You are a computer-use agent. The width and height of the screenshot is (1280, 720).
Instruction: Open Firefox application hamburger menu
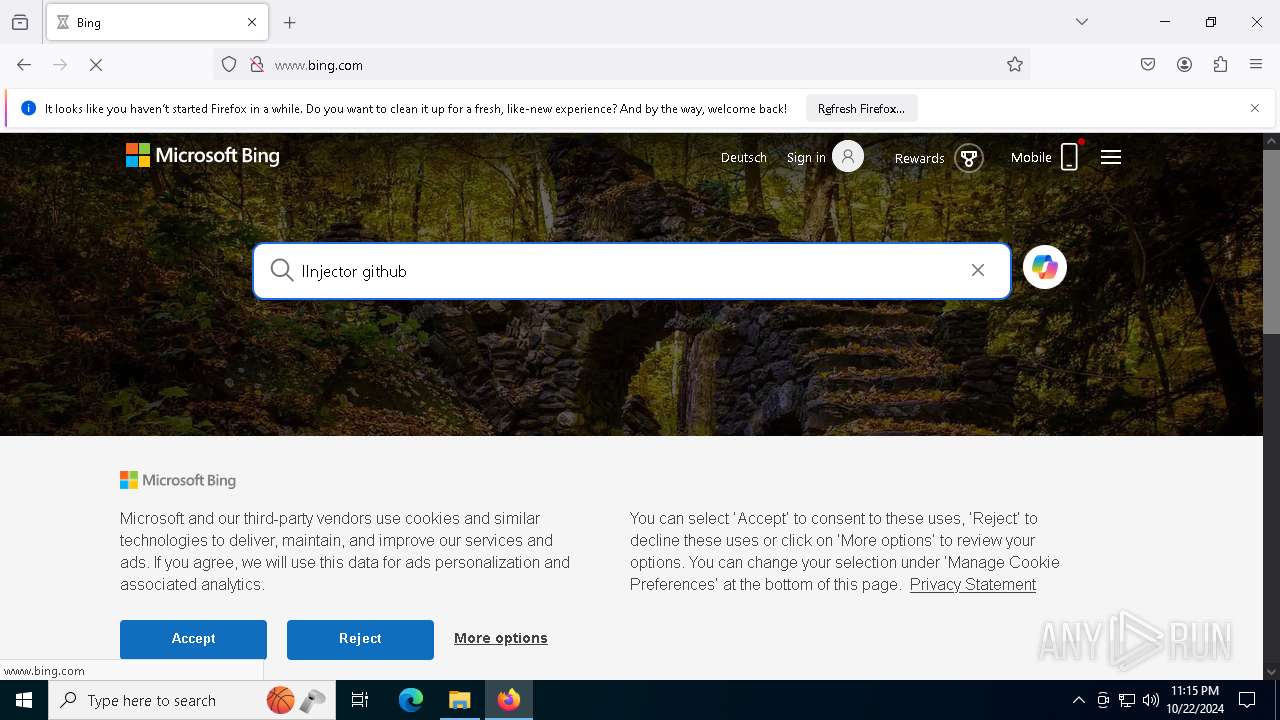pyautogui.click(x=1256, y=65)
